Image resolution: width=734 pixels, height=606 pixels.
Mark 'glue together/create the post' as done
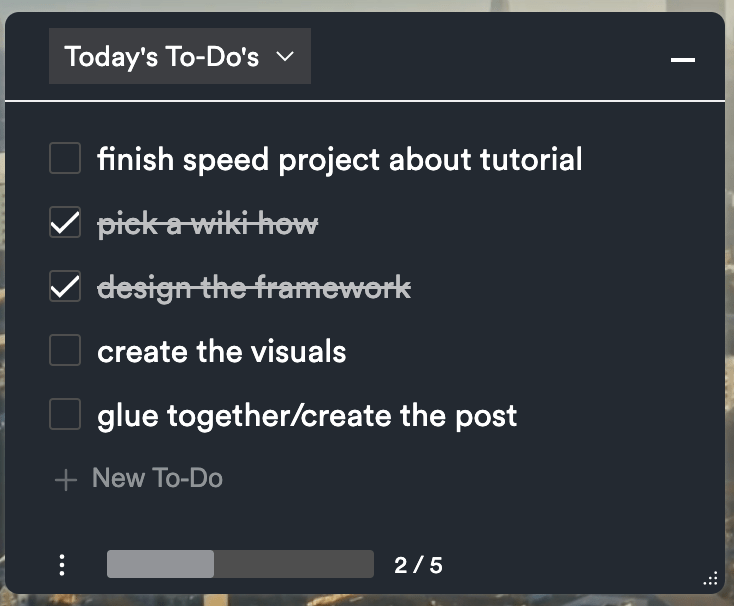(65, 414)
